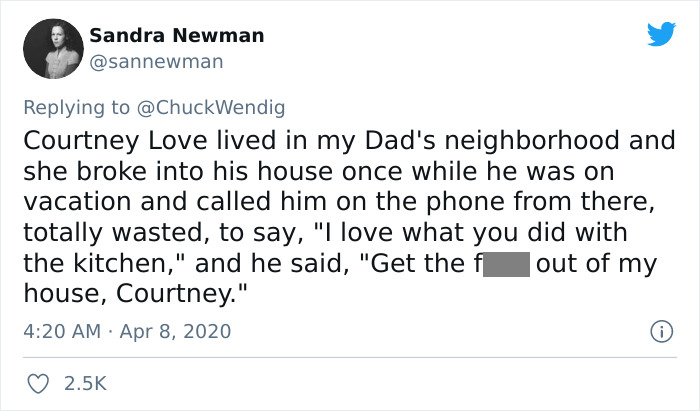Image resolution: width=700 pixels, height=411 pixels.
Task: Like the tweet with the heart icon
Action: click(40, 383)
